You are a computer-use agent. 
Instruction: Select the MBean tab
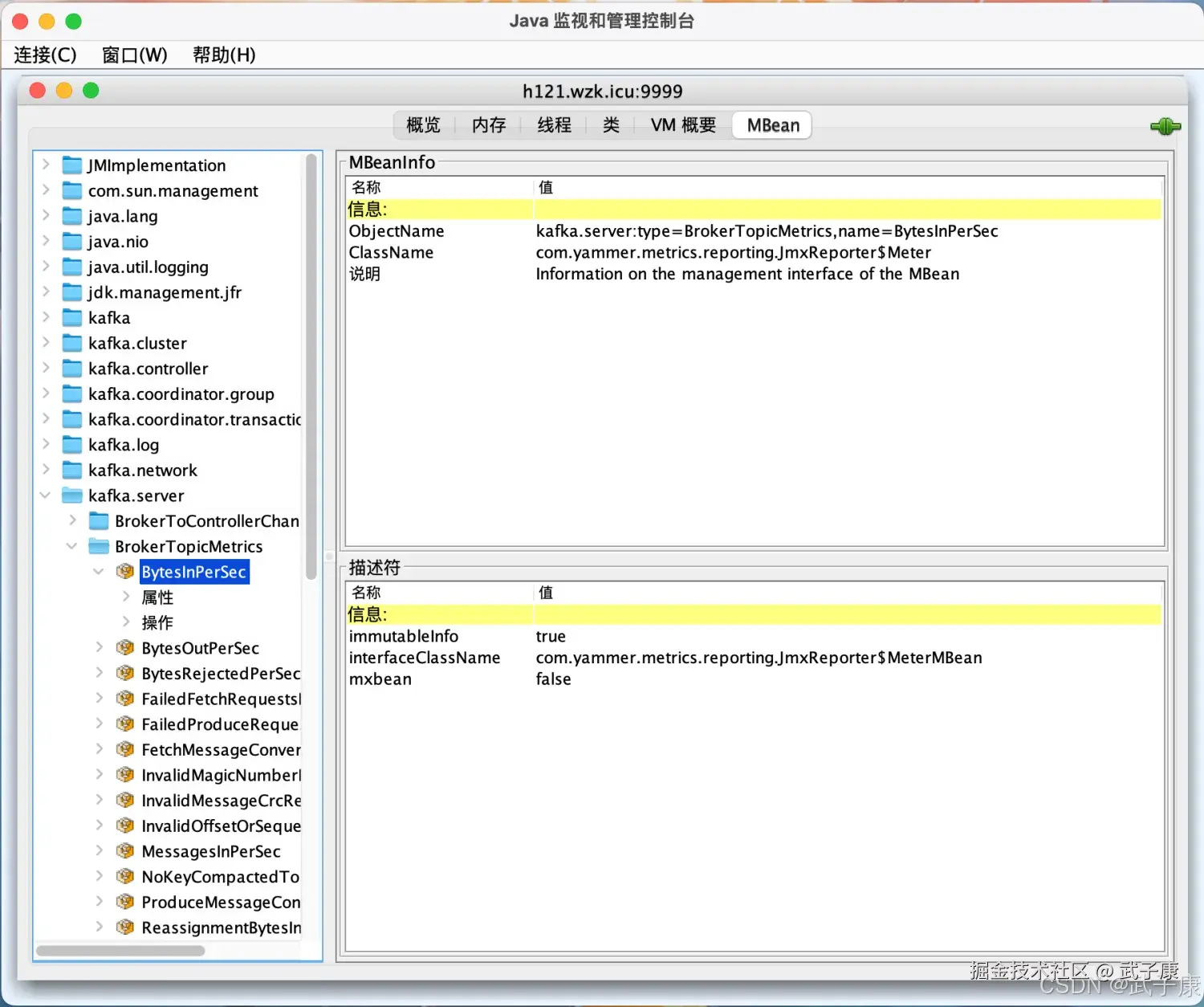click(773, 125)
